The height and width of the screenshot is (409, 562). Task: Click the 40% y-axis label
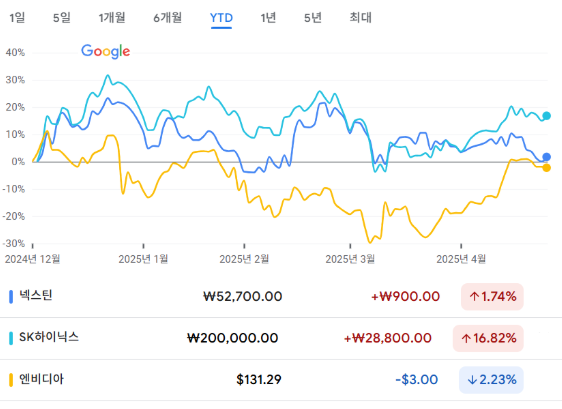tap(15, 52)
